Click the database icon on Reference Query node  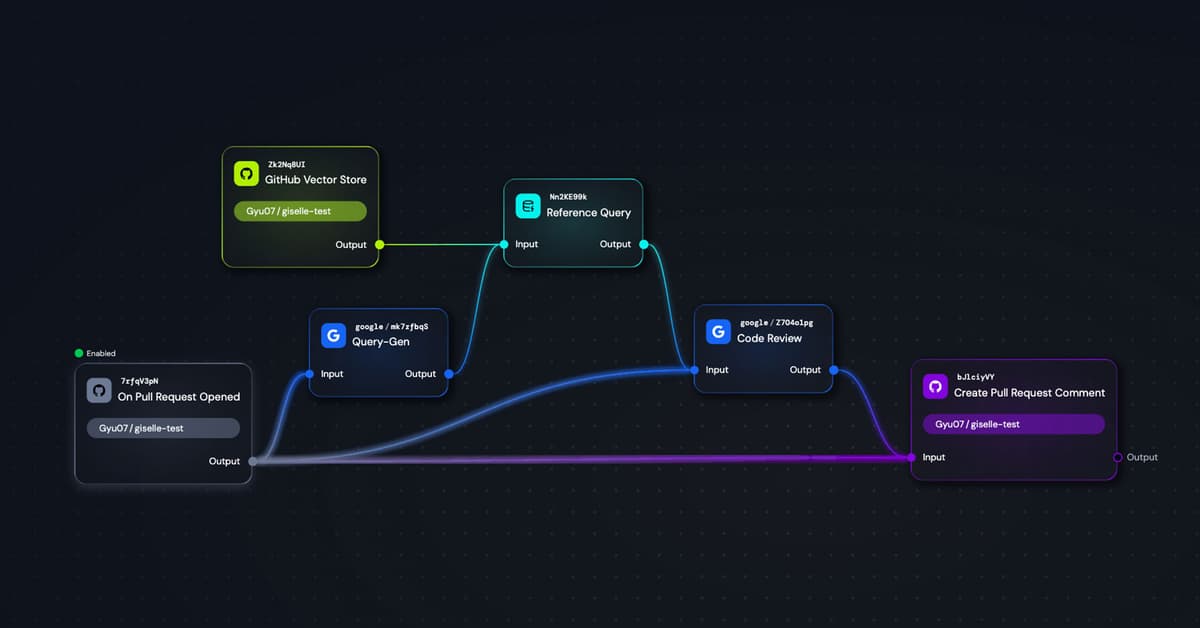(527, 206)
